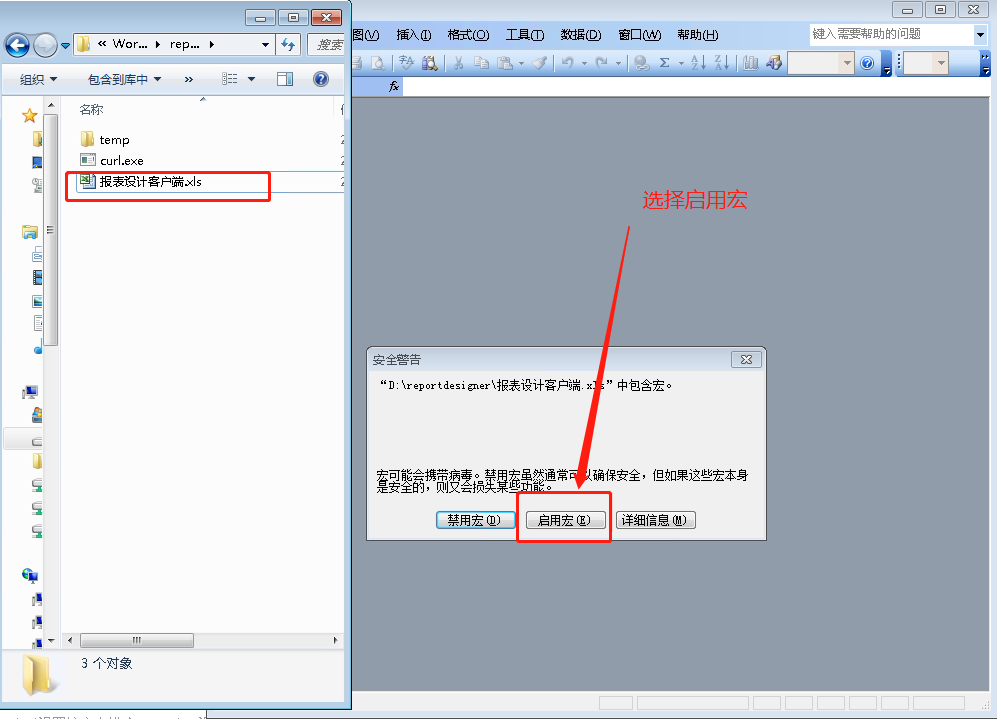Open the Tools (工具) menu in Excel

525,34
